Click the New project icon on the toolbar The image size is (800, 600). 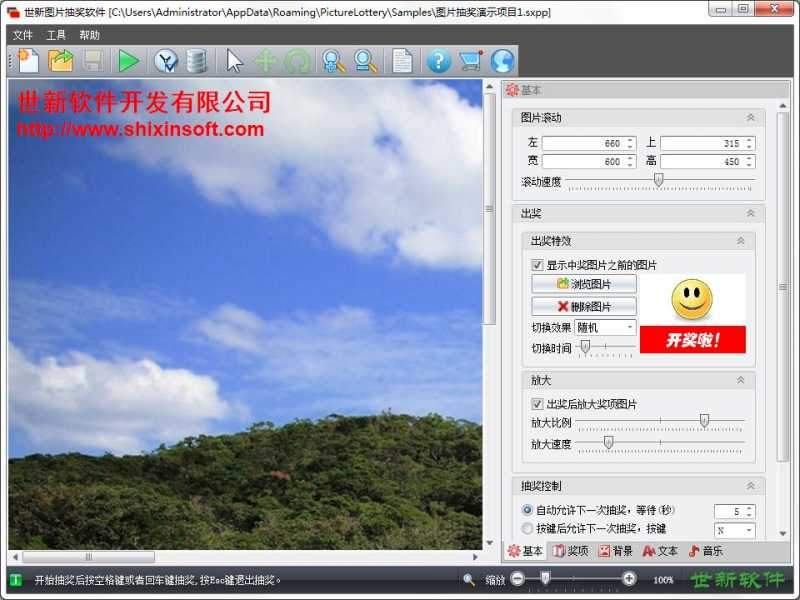point(28,60)
